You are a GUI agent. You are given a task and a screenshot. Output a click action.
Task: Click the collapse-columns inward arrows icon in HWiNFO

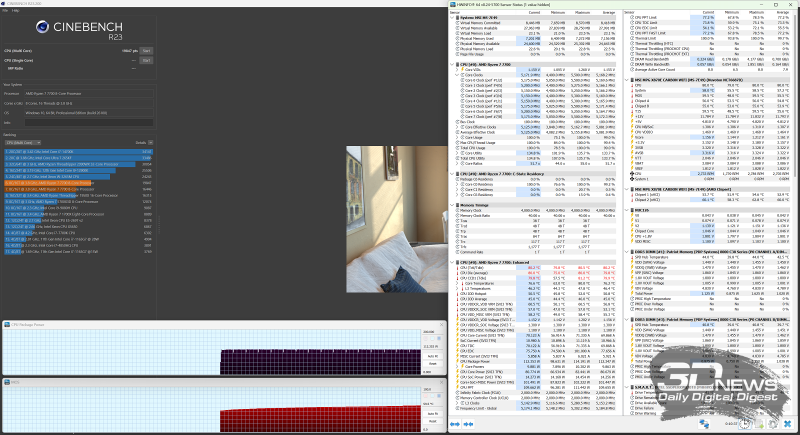click(x=468, y=424)
